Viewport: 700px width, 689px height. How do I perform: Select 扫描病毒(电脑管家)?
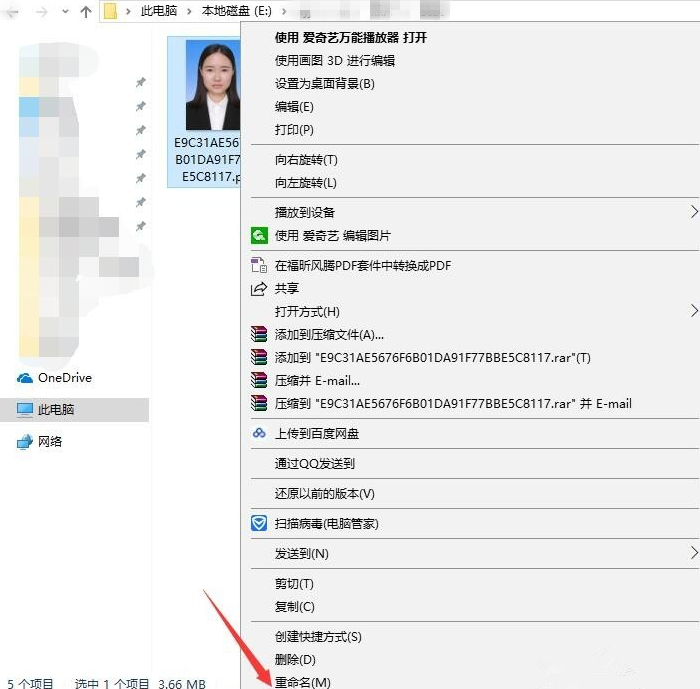[x=326, y=523]
